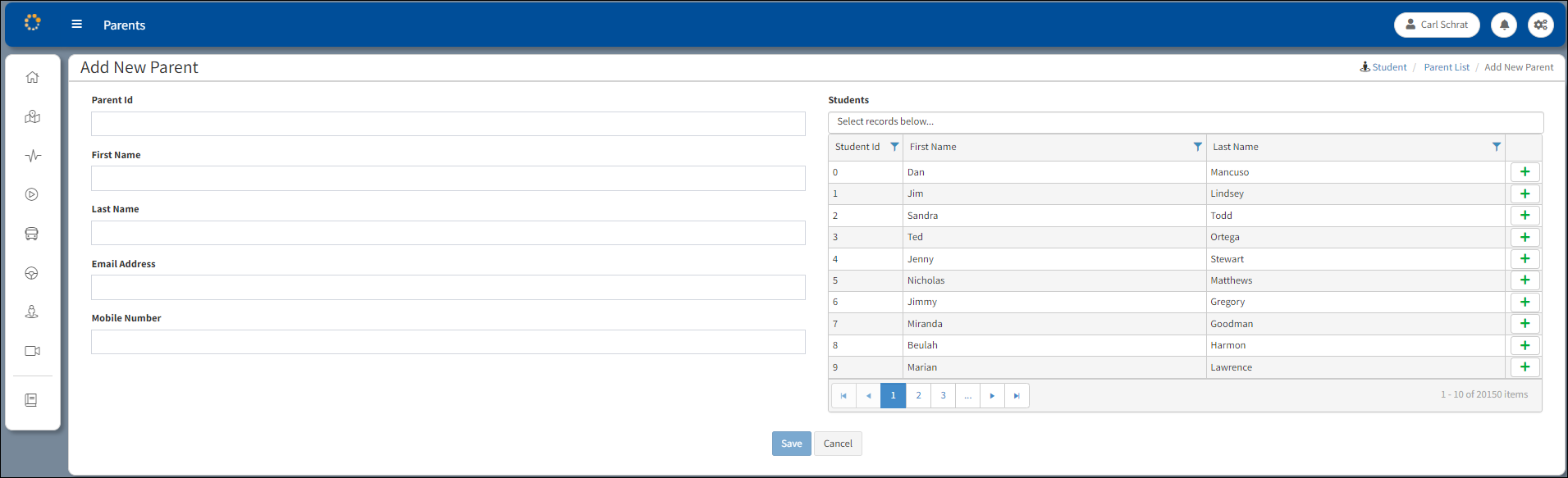Add student Jimmy Gregory with plus
1568x478 pixels.
tap(1525, 302)
